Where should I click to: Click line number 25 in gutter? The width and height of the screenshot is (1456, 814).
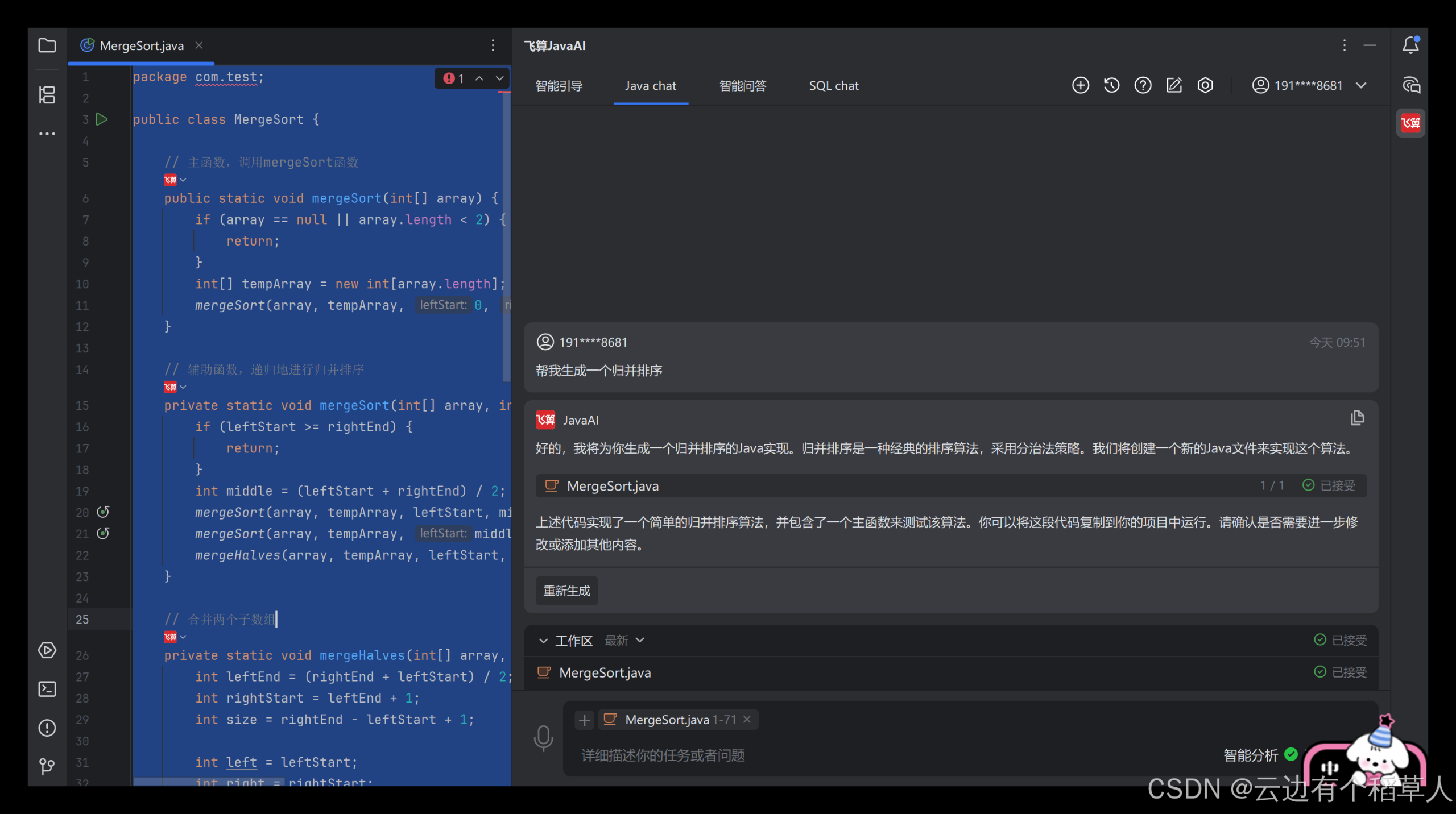pyautogui.click(x=82, y=620)
